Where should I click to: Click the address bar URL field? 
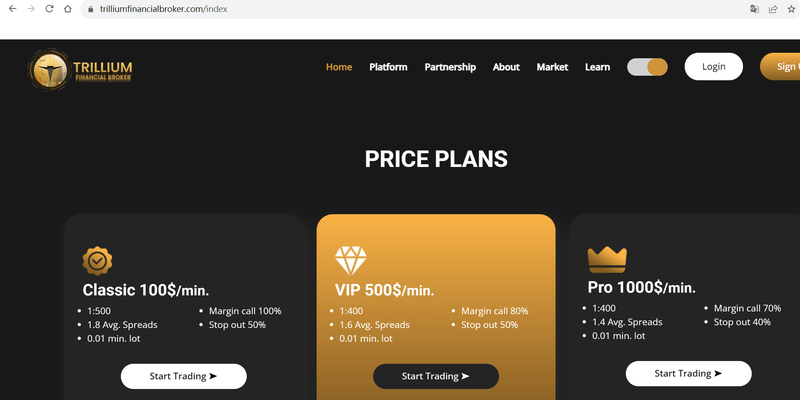(x=413, y=9)
